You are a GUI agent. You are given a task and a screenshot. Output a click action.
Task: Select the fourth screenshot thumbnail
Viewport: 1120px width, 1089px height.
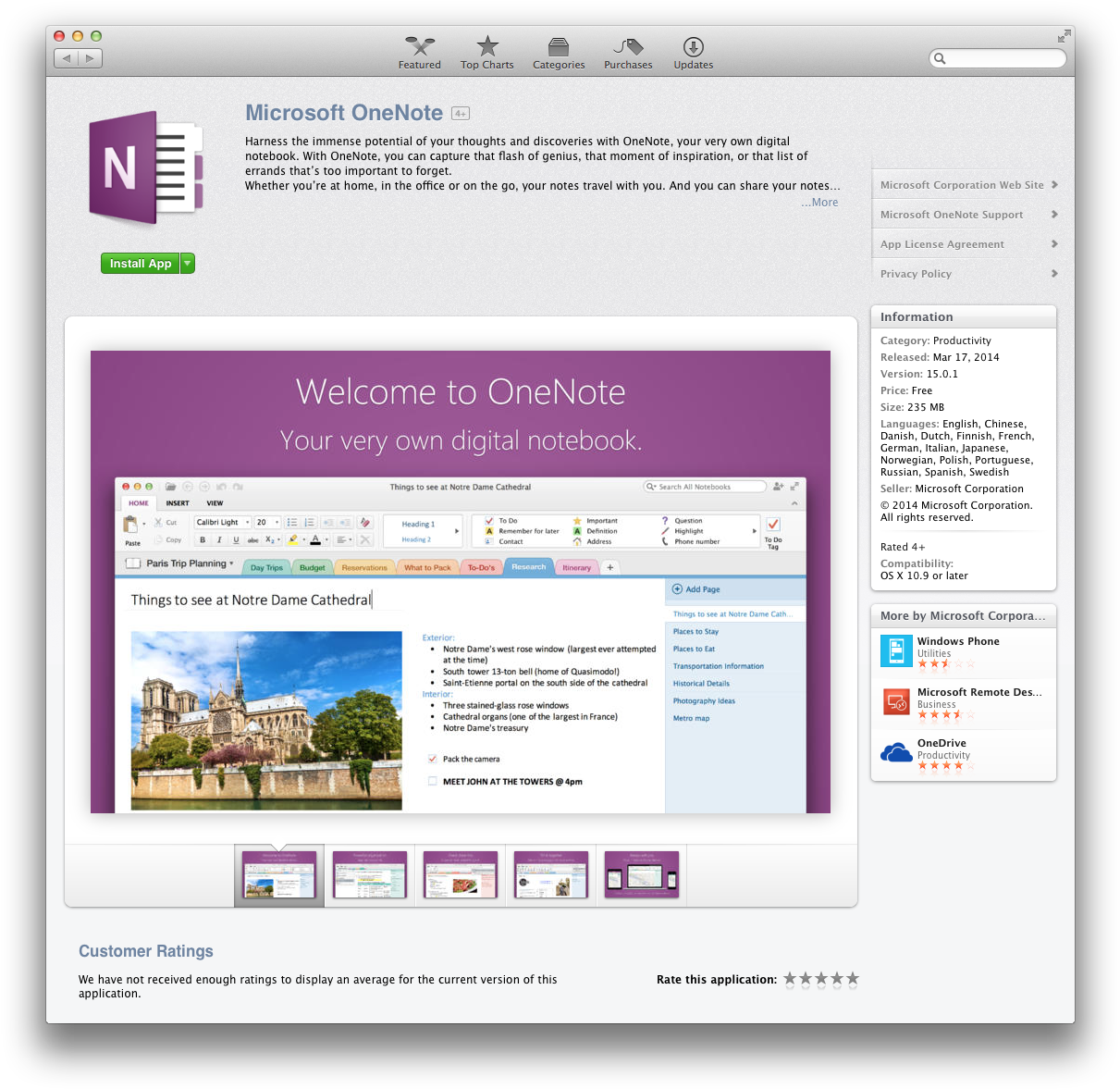click(551, 874)
